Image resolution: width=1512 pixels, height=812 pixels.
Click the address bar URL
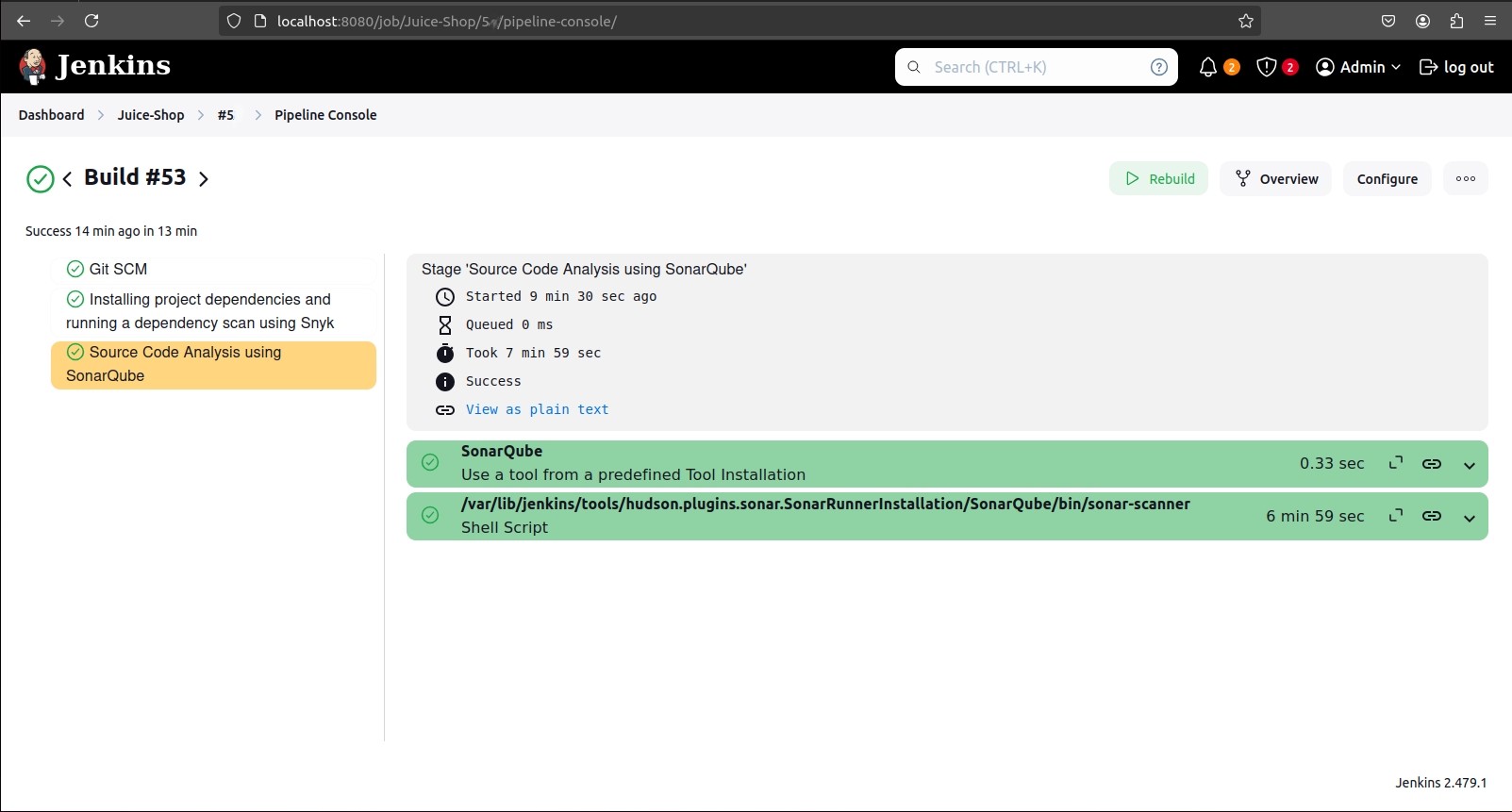pos(446,21)
